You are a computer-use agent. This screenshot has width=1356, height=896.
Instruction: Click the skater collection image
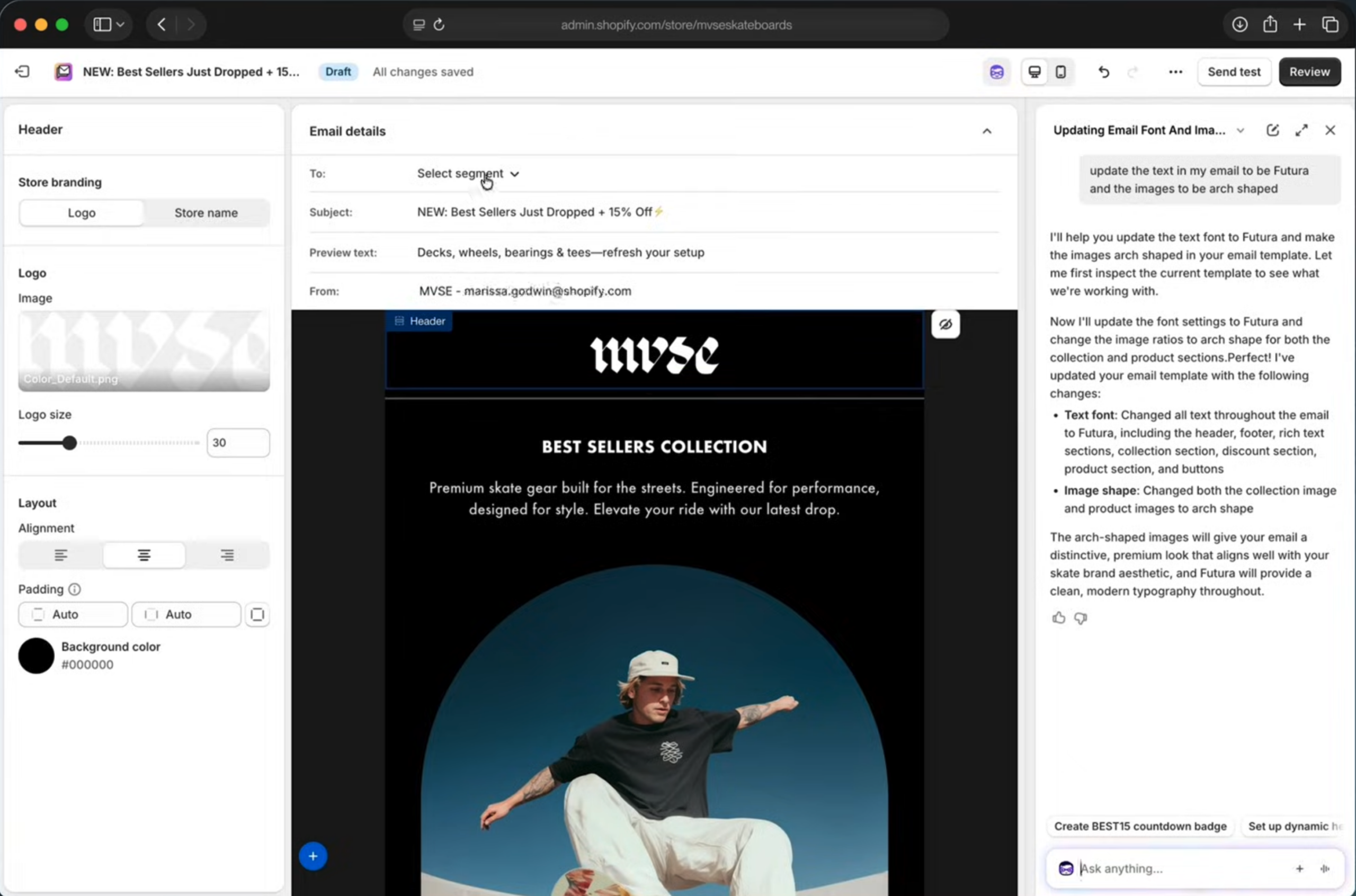pos(654,730)
